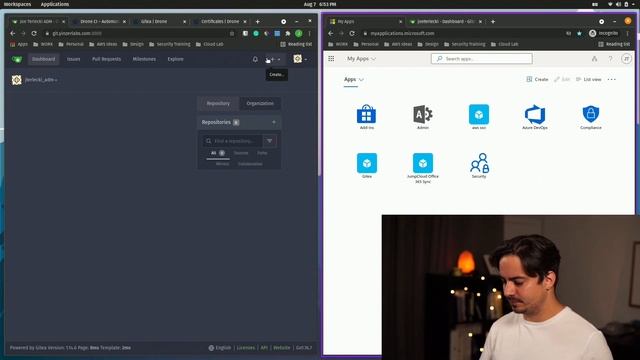This screenshot has height=360, width=640.
Task: Switch to the Organization tab in Gitea
Action: tap(260, 103)
